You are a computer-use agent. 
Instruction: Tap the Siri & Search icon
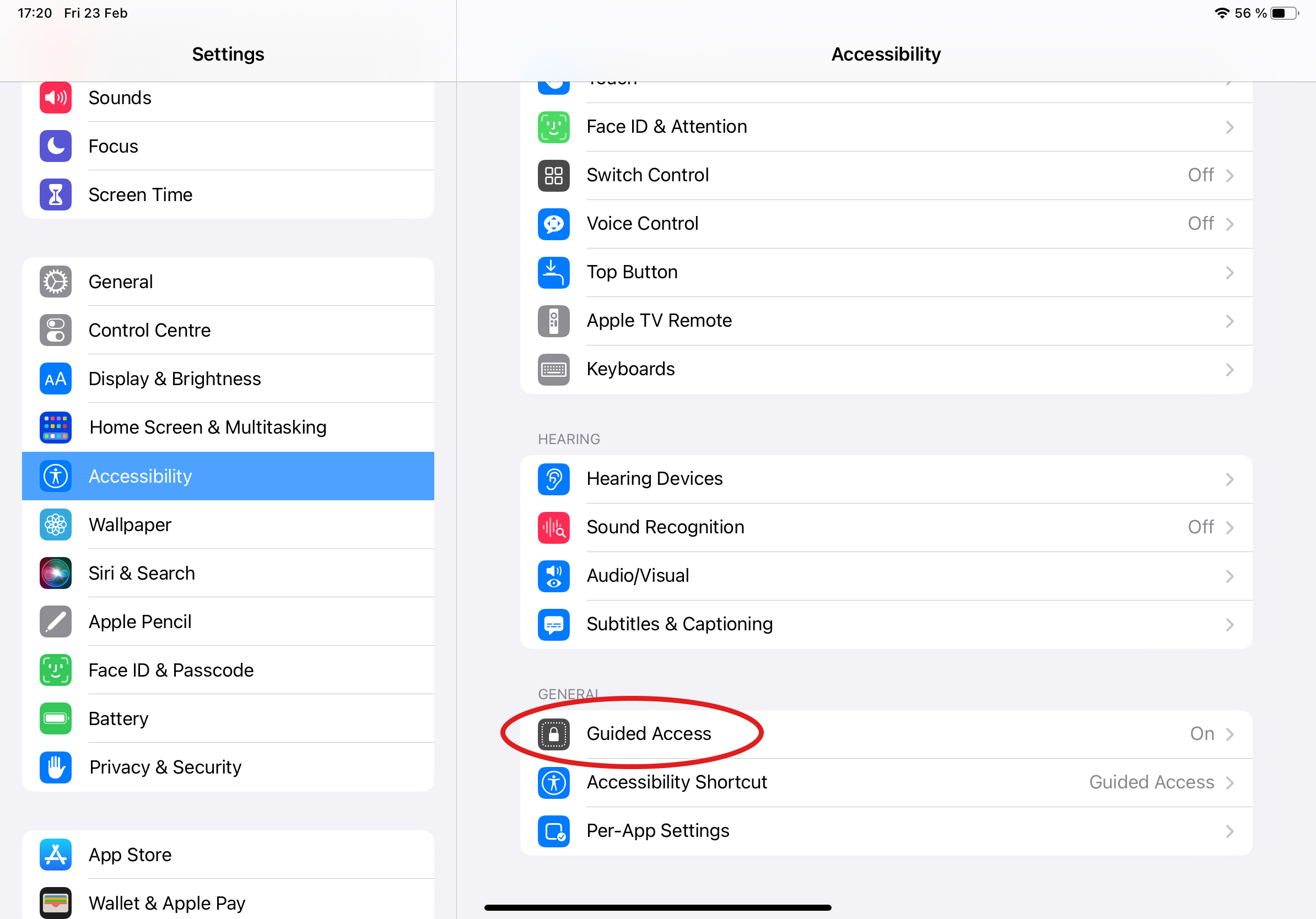pos(56,573)
